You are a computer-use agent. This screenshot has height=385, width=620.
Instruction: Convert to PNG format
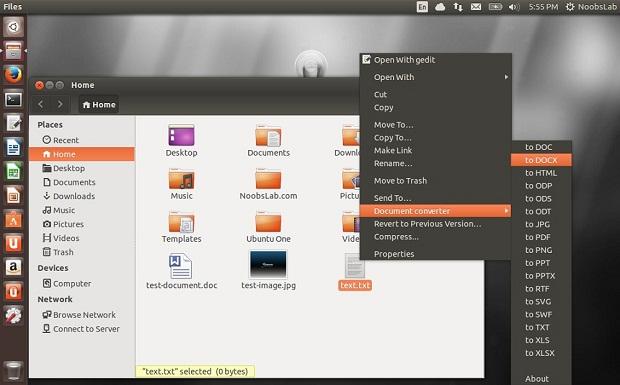(541, 250)
